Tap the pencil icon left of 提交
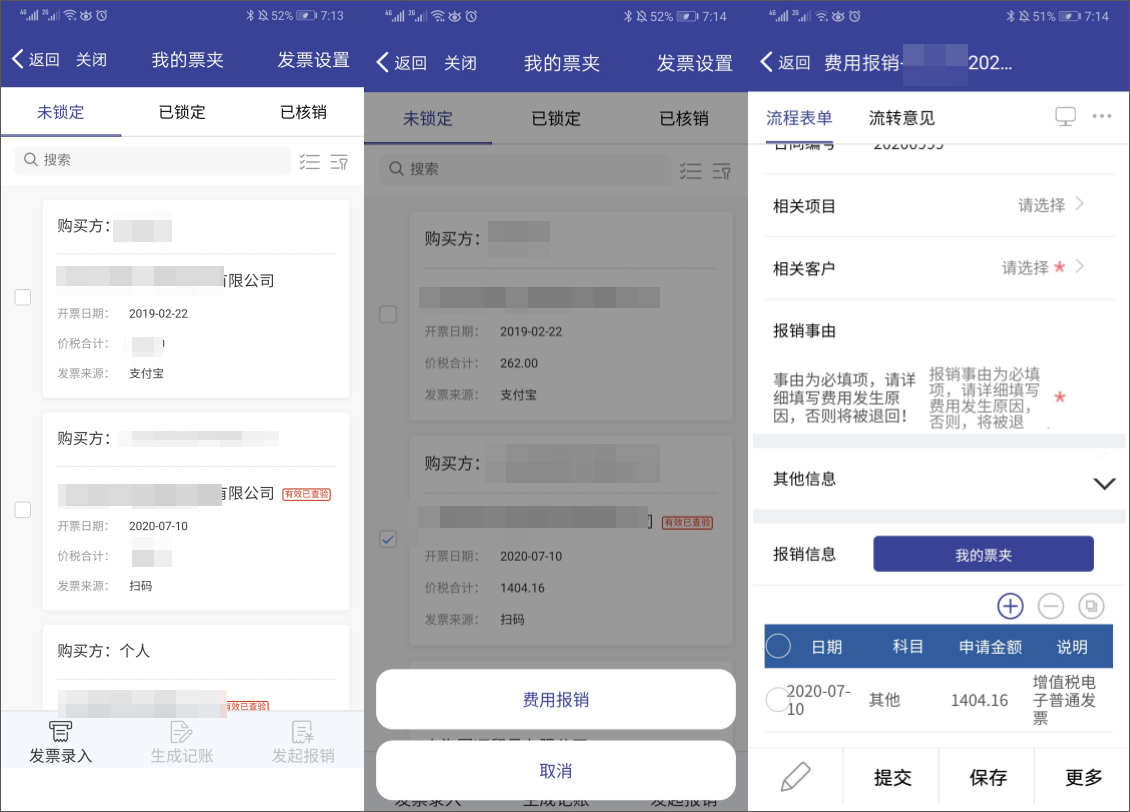 (795, 777)
